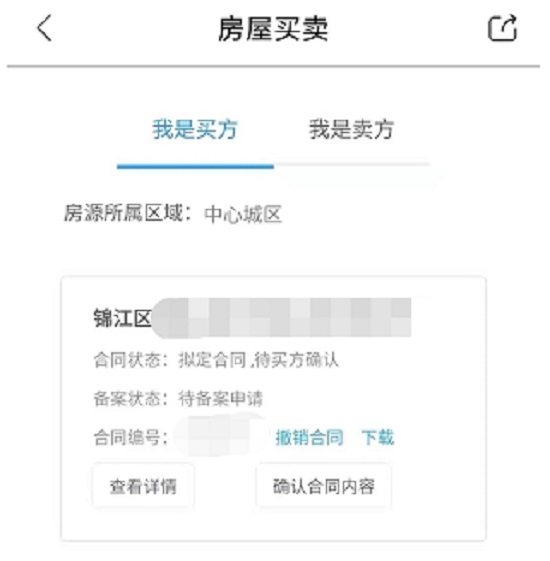This screenshot has width=550, height=561.
Task: Click the 撤销合同 link
Action: pyautogui.click(x=310, y=438)
